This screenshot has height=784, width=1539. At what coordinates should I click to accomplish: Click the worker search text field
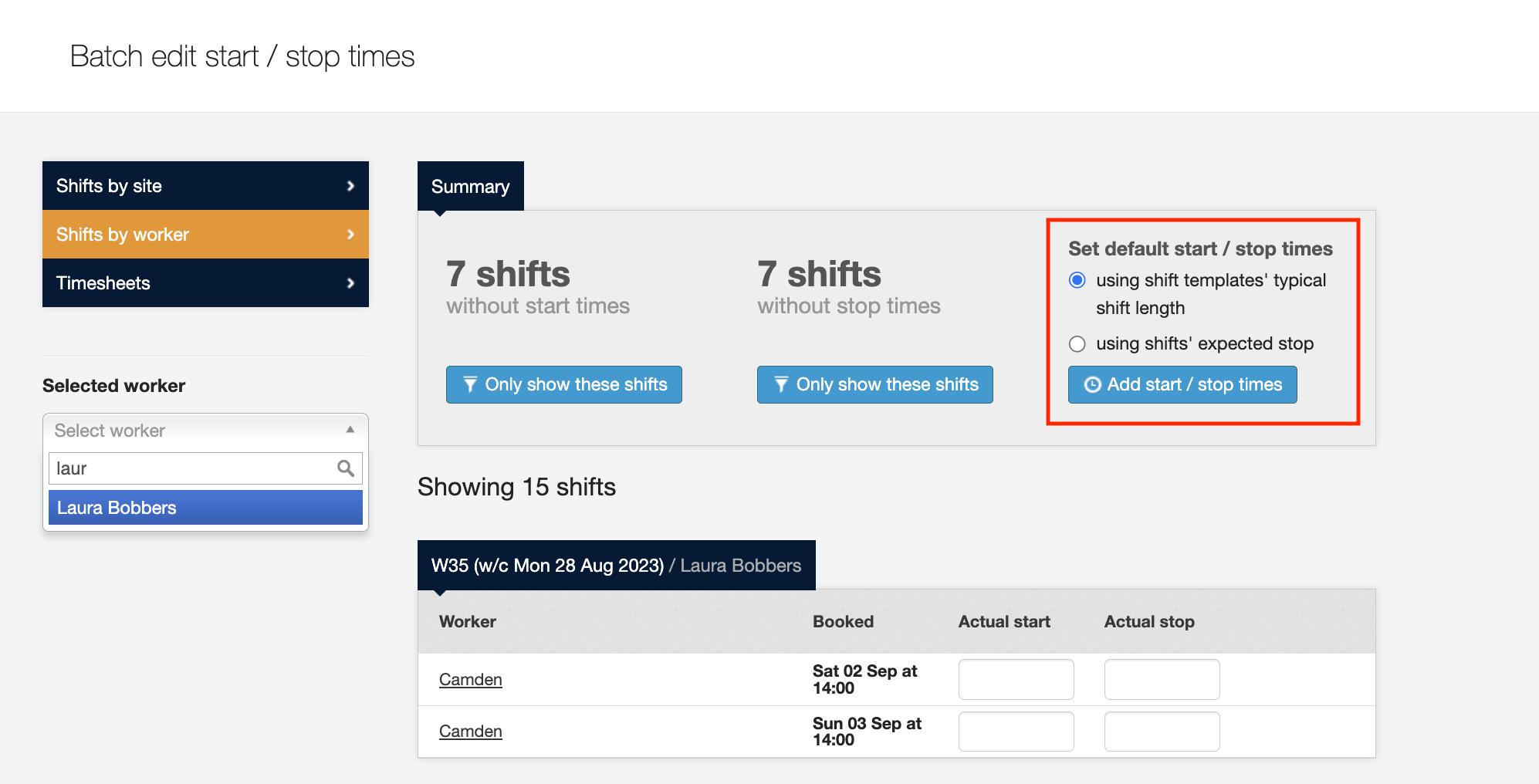pyautogui.click(x=193, y=468)
